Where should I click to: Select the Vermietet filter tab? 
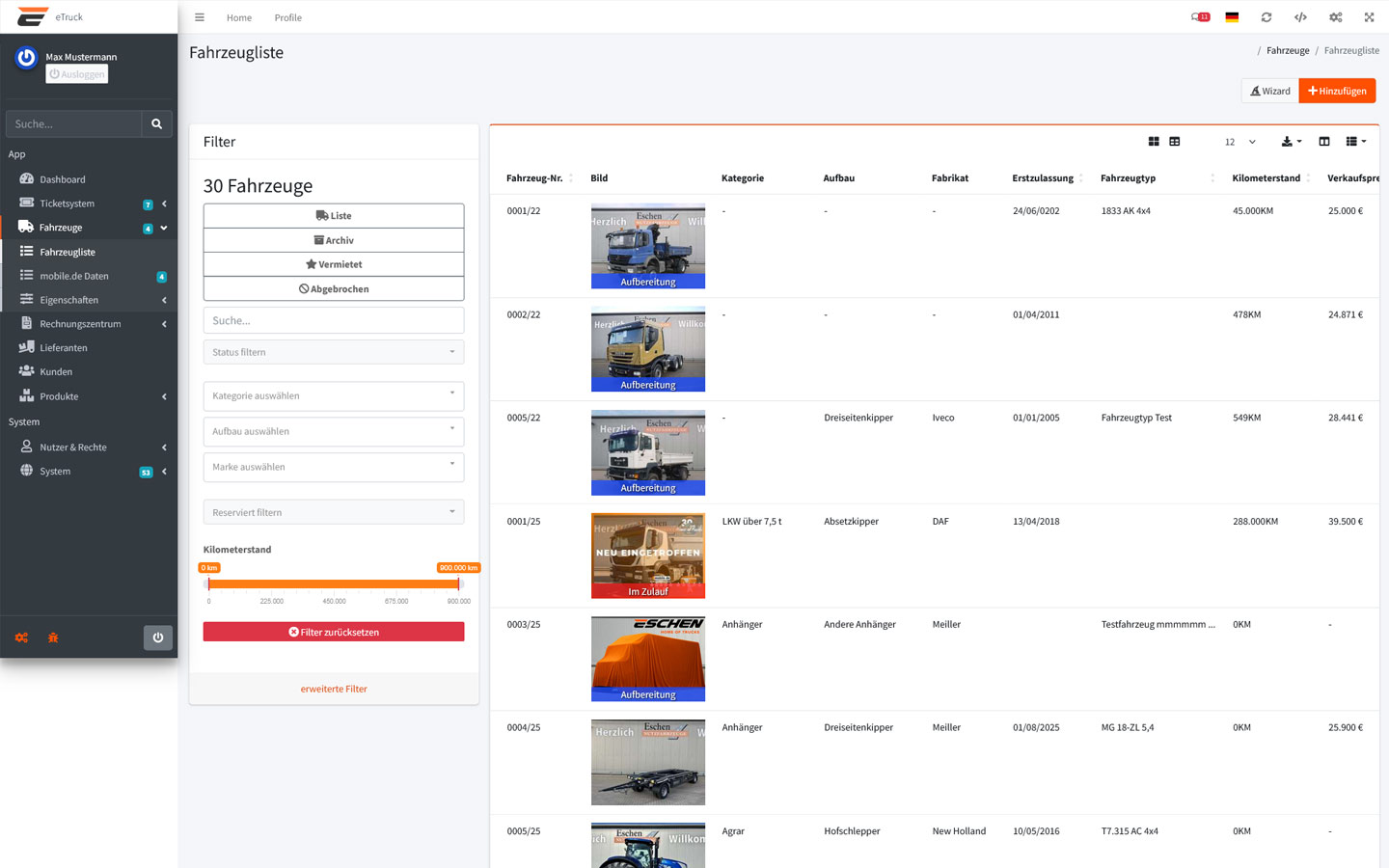pos(334,264)
